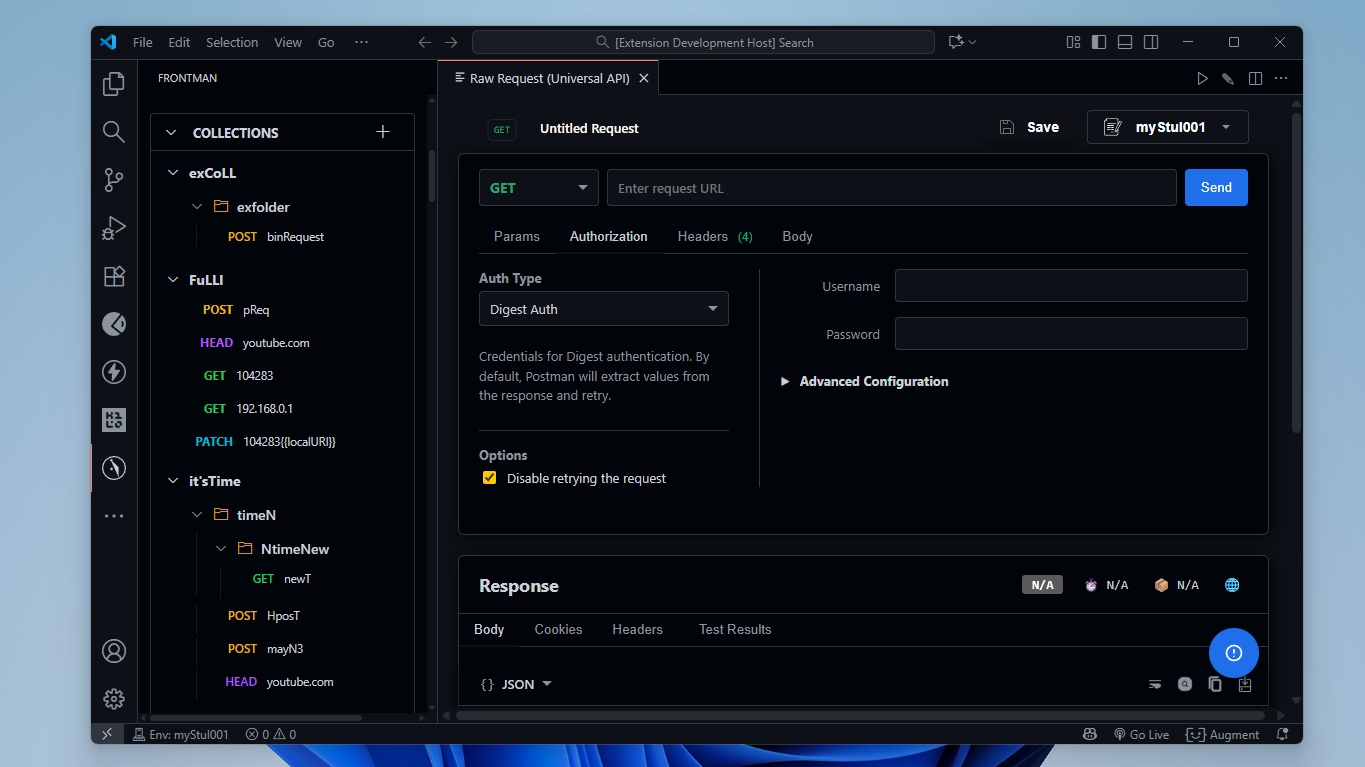Image resolution: width=1365 pixels, height=767 pixels.
Task: Toggle the Primary Side Bar visibility
Action: coord(1099,42)
